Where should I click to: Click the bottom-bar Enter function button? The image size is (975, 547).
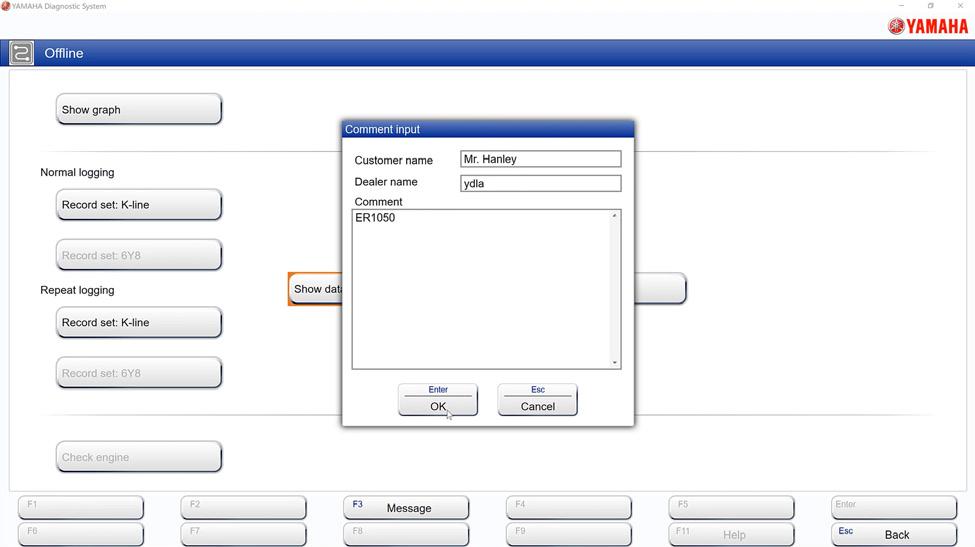point(894,507)
